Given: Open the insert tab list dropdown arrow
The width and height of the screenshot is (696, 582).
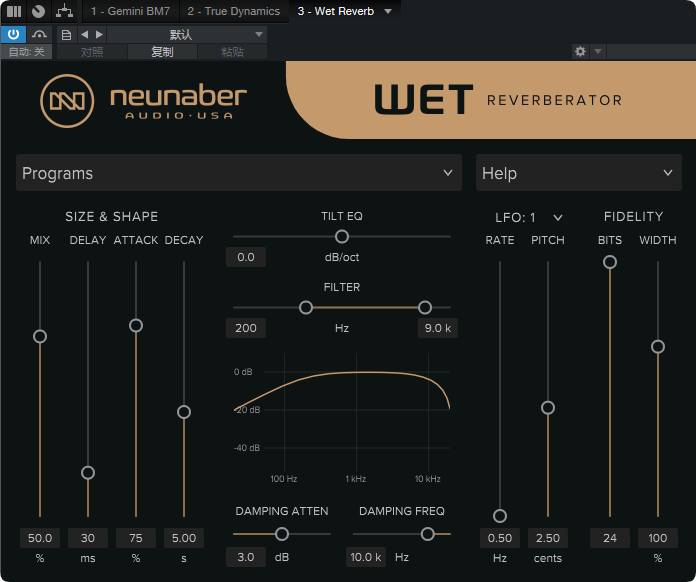Looking at the screenshot, I should [388, 11].
